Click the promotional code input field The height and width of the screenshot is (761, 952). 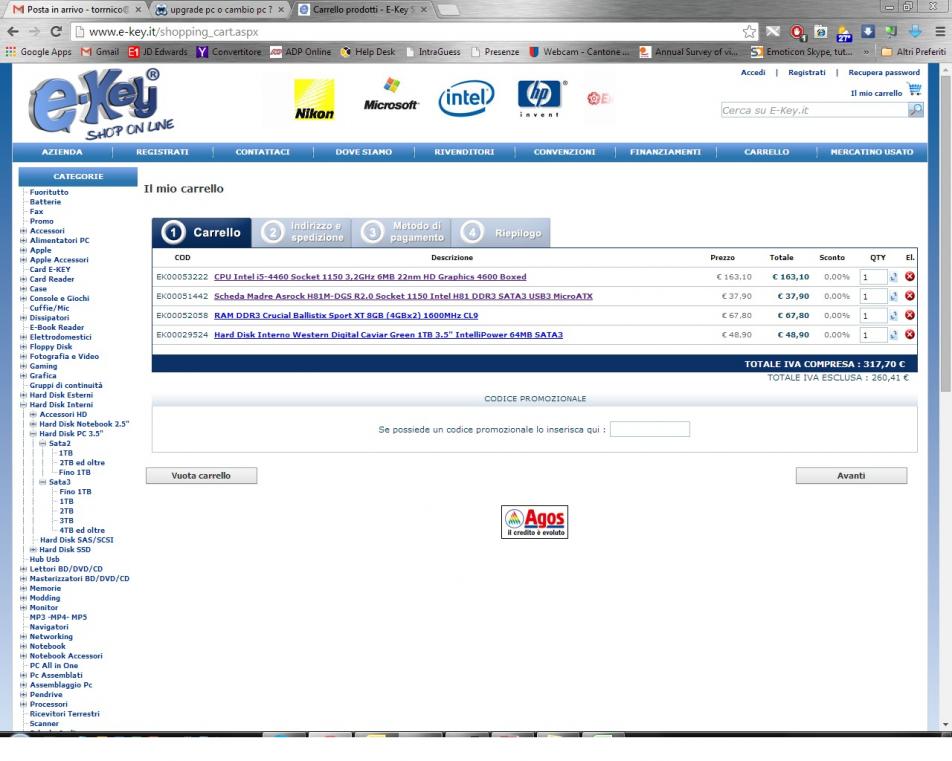pyautogui.click(x=650, y=430)
